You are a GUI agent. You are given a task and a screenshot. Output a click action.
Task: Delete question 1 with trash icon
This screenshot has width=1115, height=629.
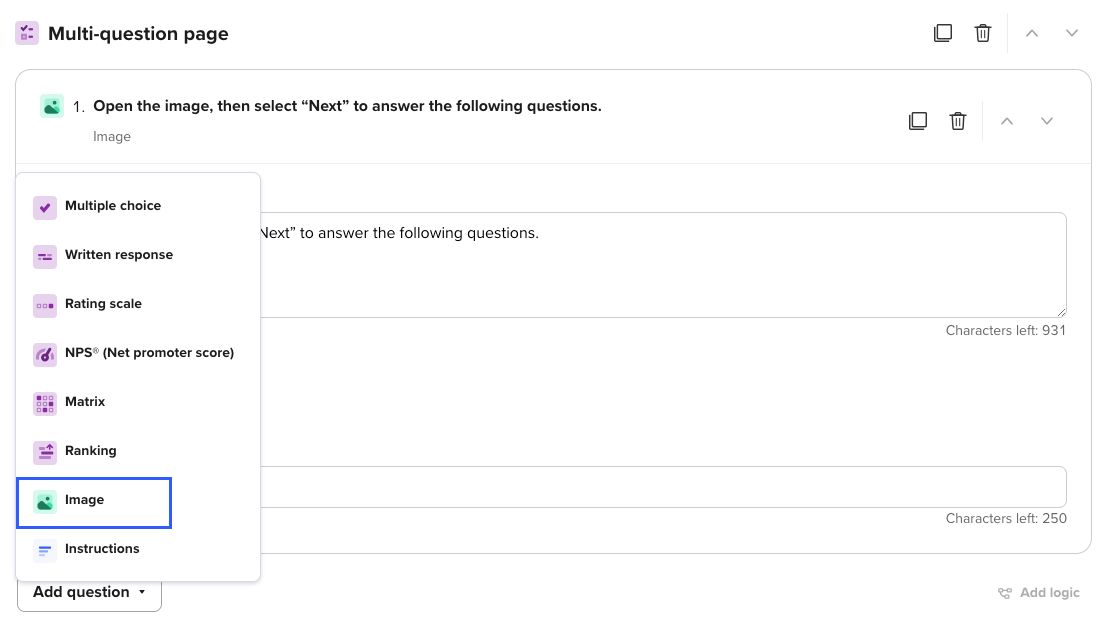pos(958,121)
